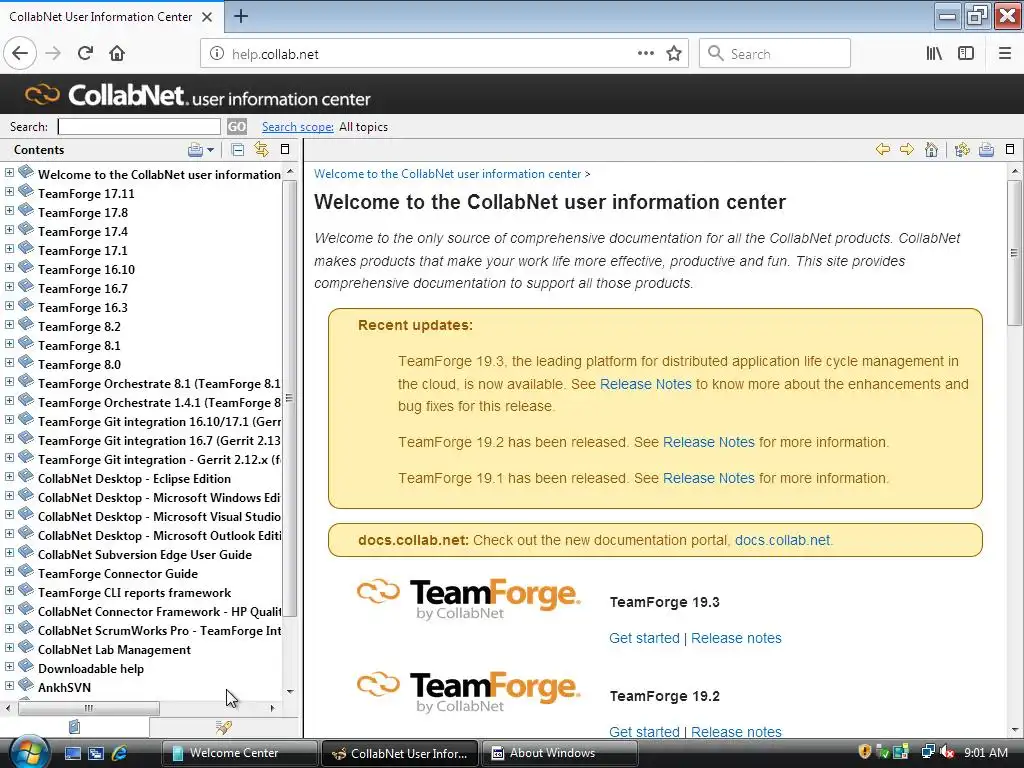Image resolution: width=1024 pixels, height=768 pixels.
Task: Expand the AnkhSVN tree node
Action: click(9, 686)
